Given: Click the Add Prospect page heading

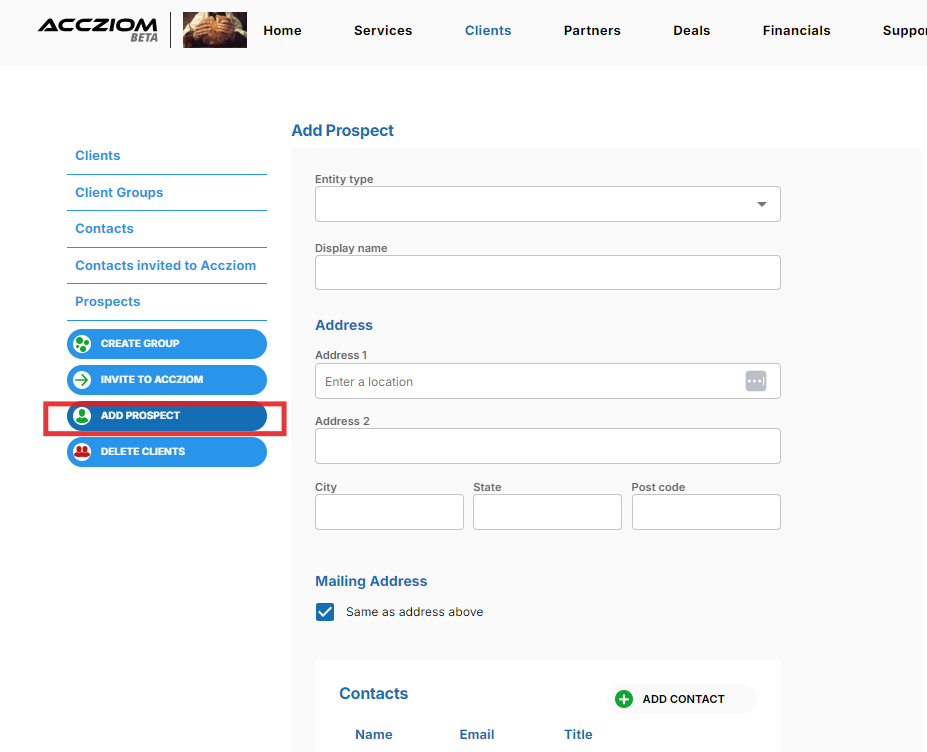Looking at the screenshot, I should click(342, 131).
